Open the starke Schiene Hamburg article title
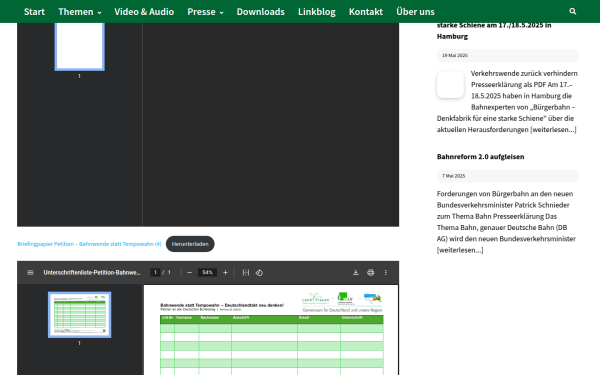The height and width of the screenshot is (375, 600). [494, 31]
